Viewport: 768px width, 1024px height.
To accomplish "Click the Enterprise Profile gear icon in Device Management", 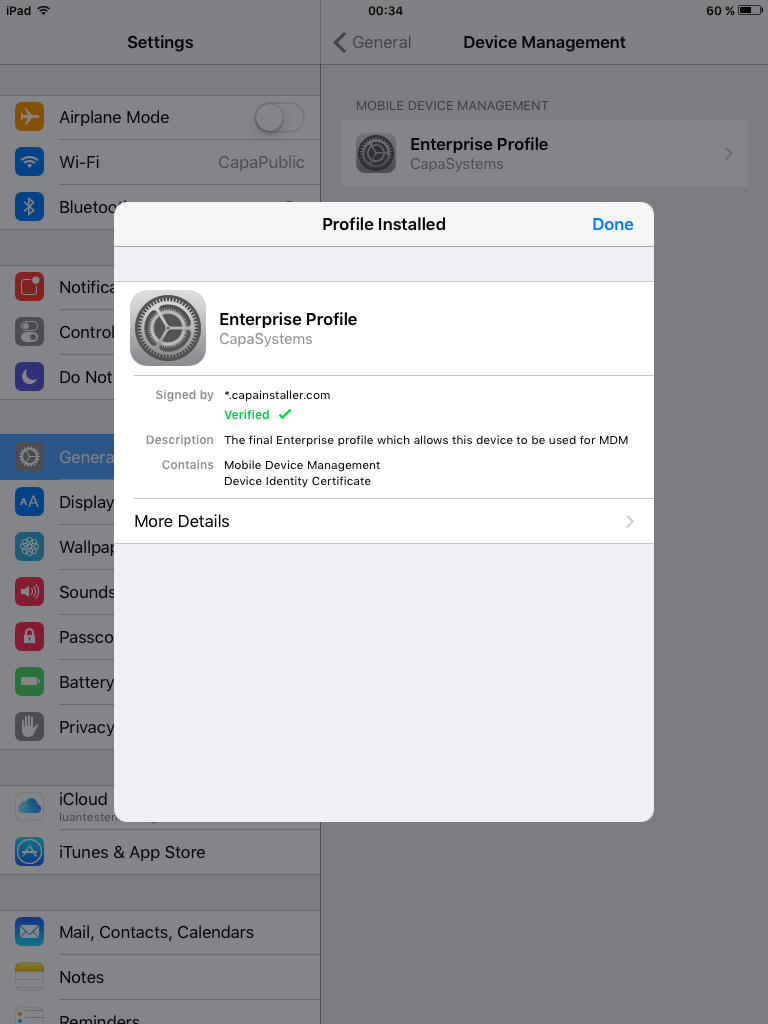I will tap(376, 153).
